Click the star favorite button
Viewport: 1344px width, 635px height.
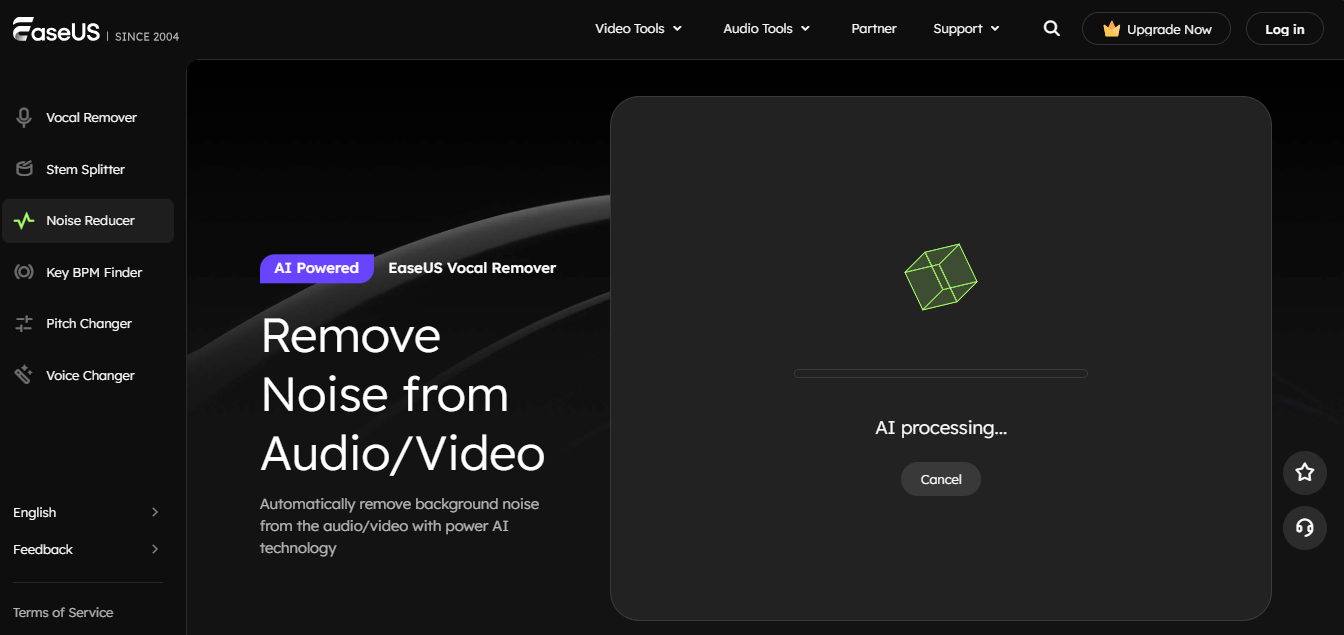click(x=1304, y=472)
